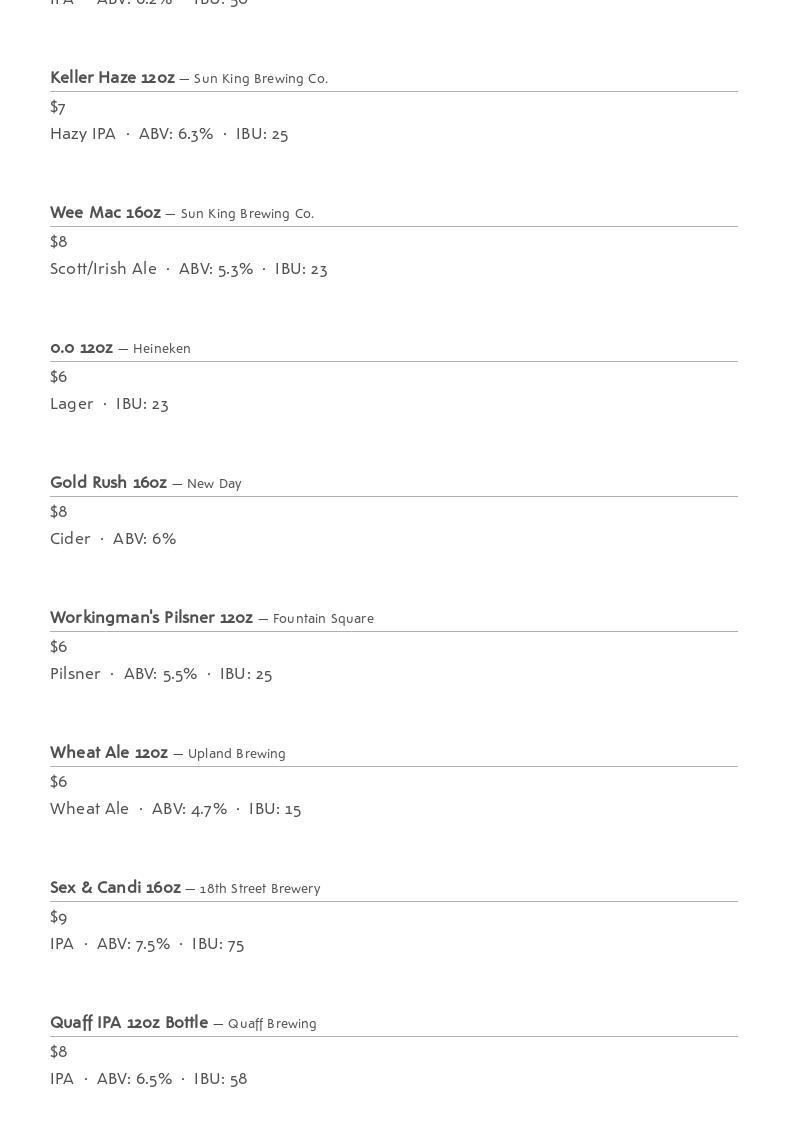This screenshot has height=1126, width=788.
Task: Click the Heineken brewery name
Action: [x=162, y=348]
